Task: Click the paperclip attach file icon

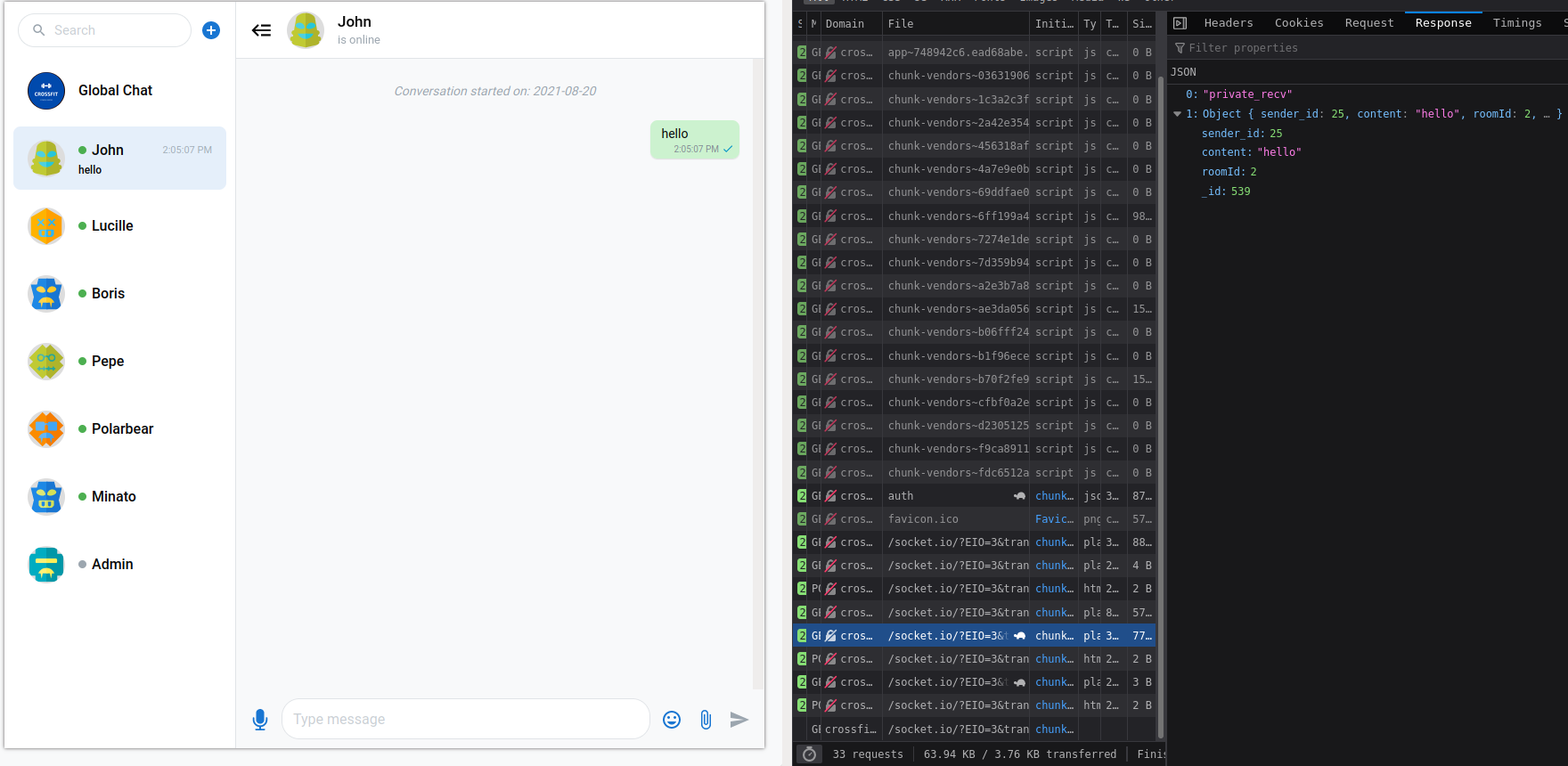Action: coord(706,720)
